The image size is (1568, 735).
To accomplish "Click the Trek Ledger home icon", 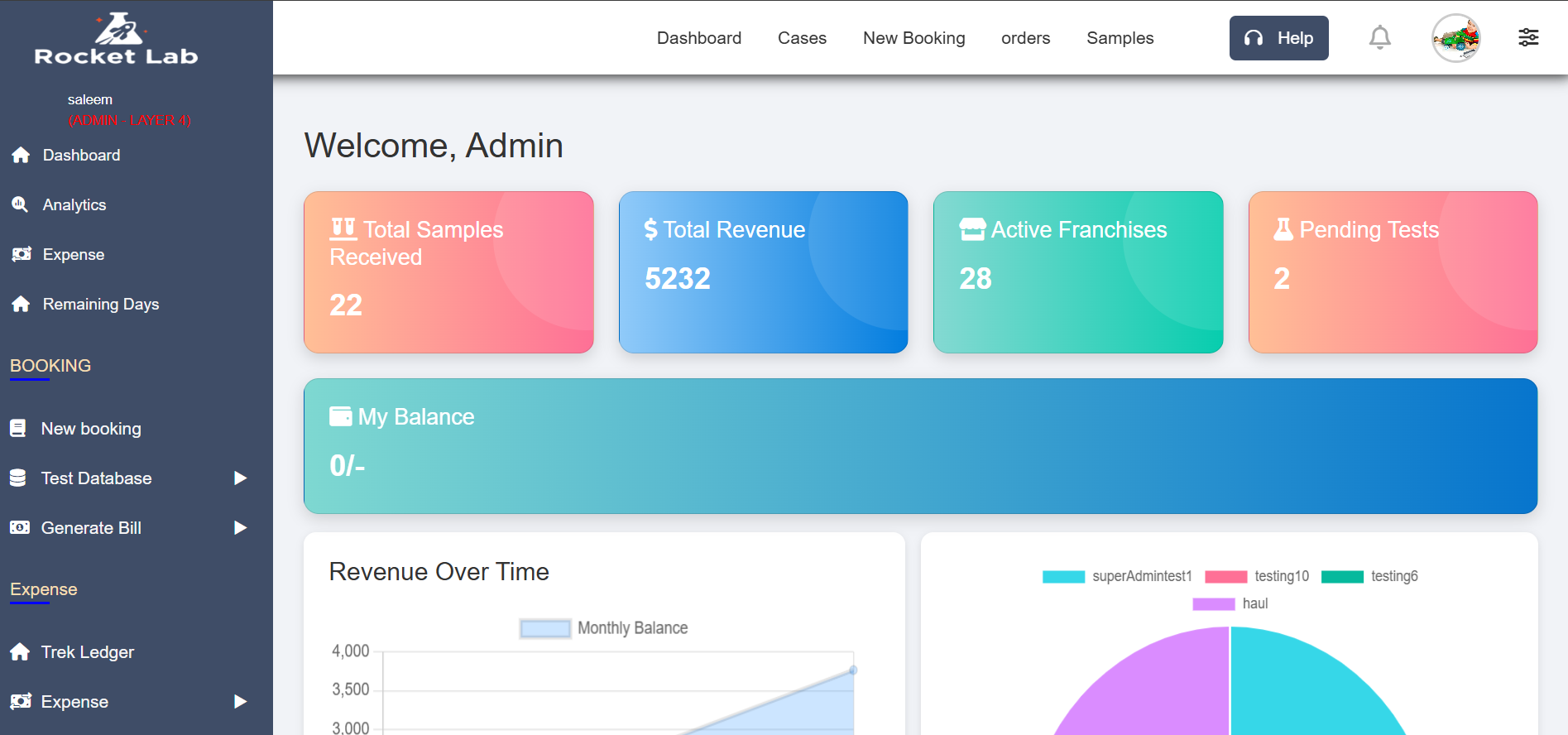I will (20, 652).
